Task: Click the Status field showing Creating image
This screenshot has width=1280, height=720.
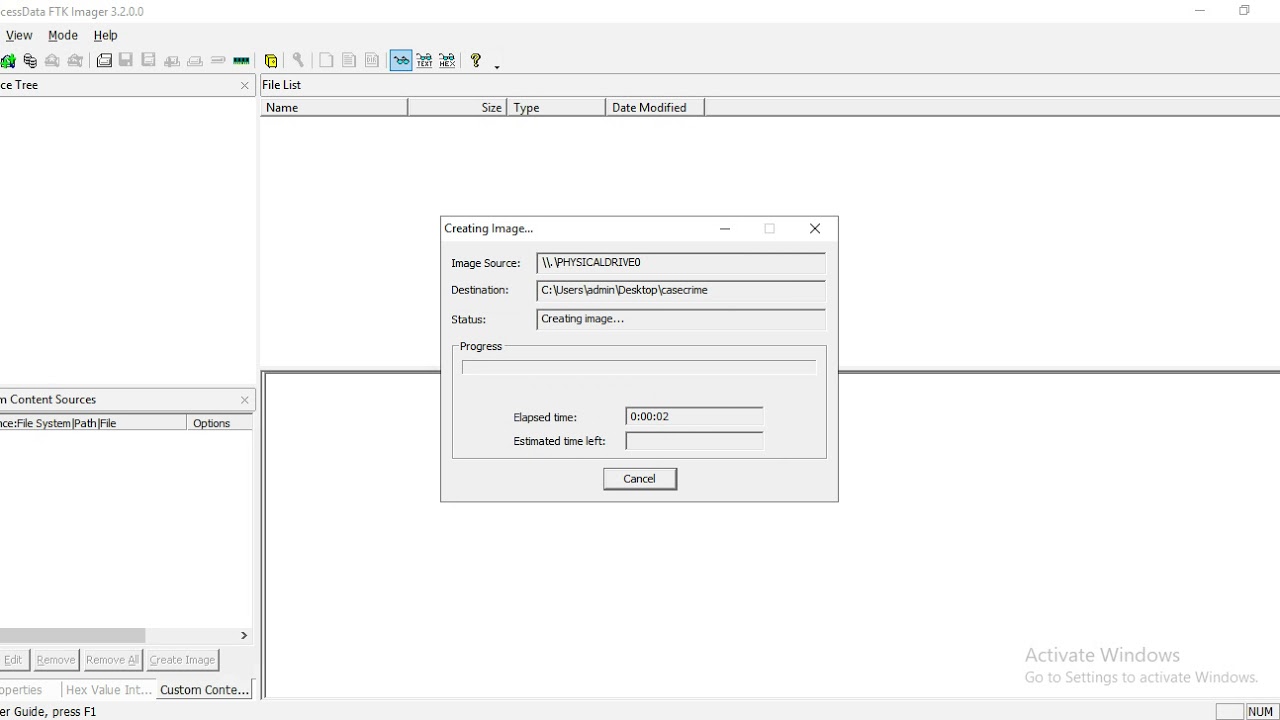Action: (681, 319)
